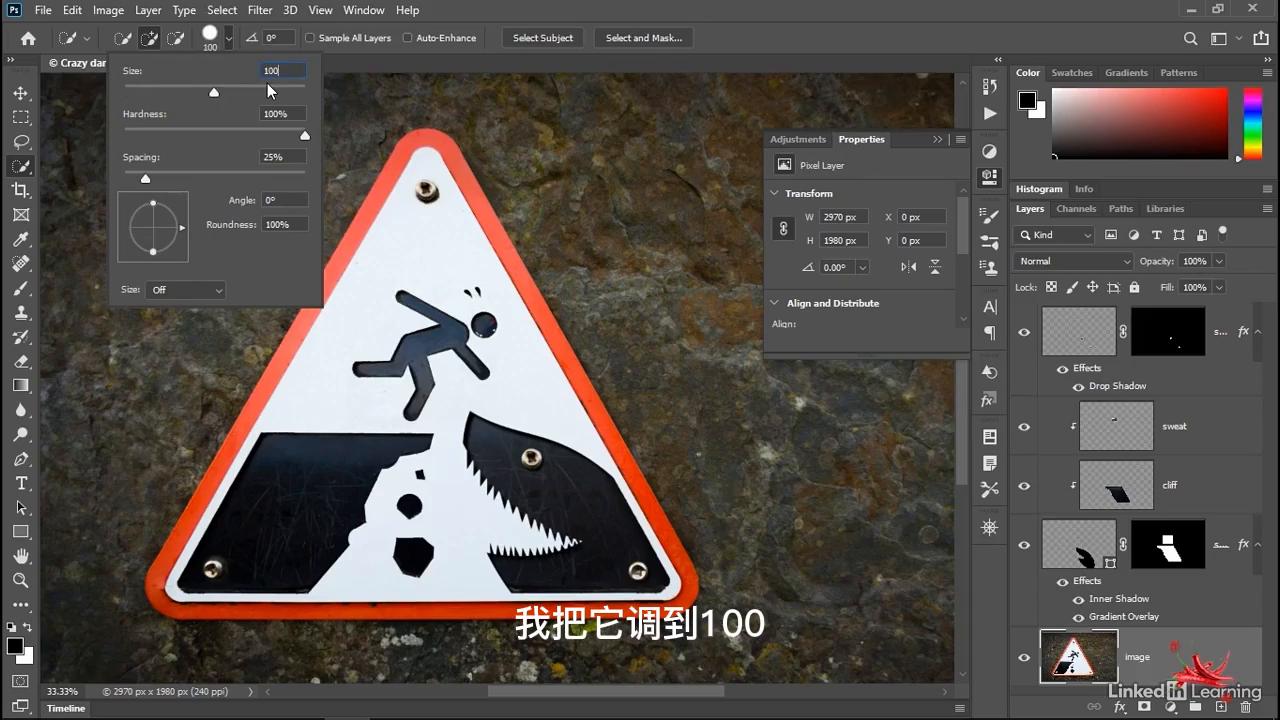Select the Crop tool
The image size is (1280, 720).
(21, 190)
